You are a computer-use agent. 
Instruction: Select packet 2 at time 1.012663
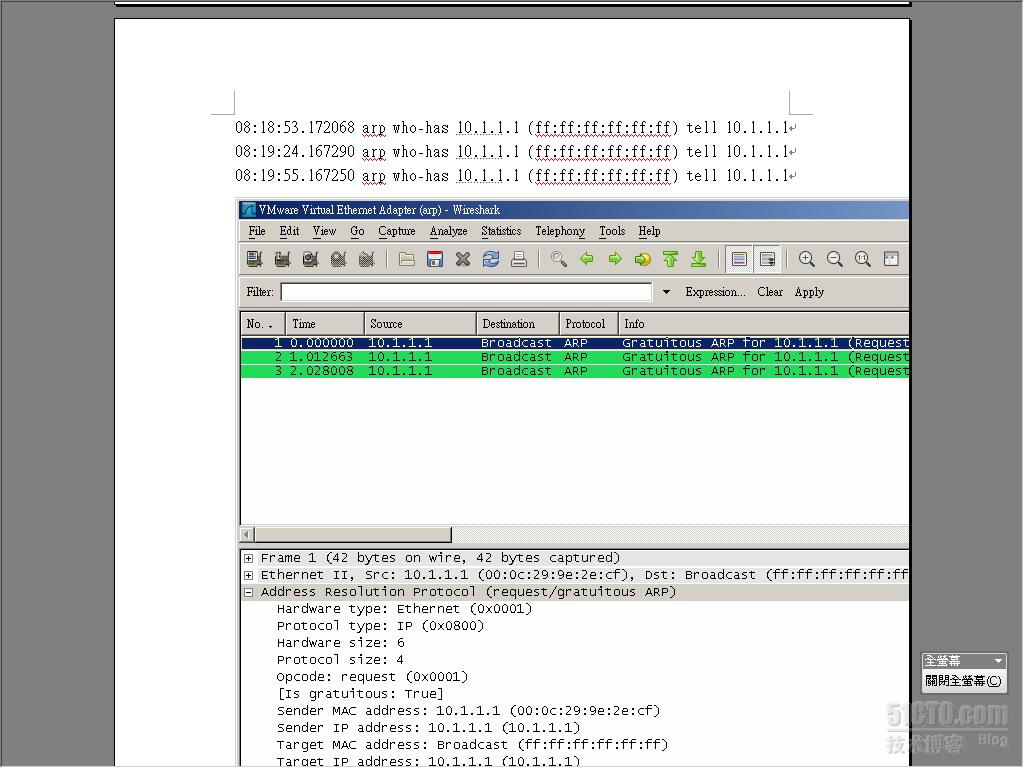coord(575,357)
